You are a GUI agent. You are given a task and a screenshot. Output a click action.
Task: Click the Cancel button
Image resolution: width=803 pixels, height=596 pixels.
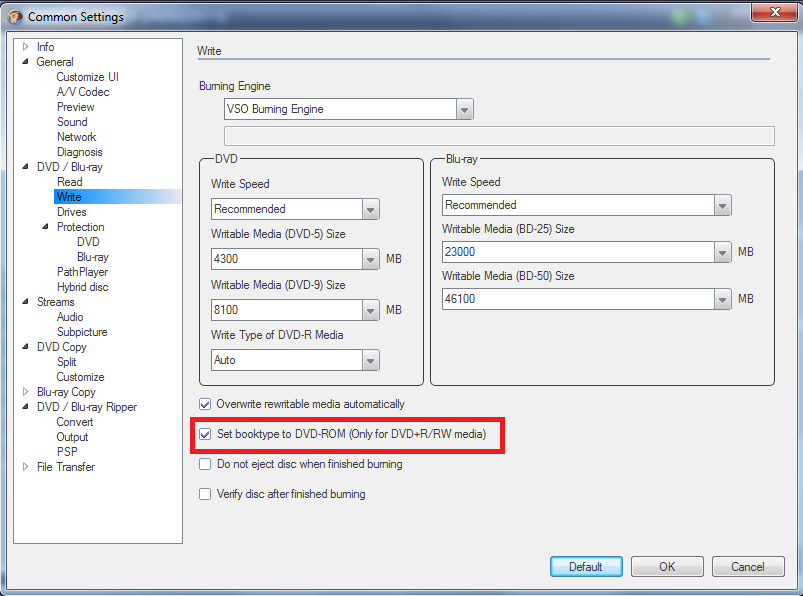click(x=748, y=567)
